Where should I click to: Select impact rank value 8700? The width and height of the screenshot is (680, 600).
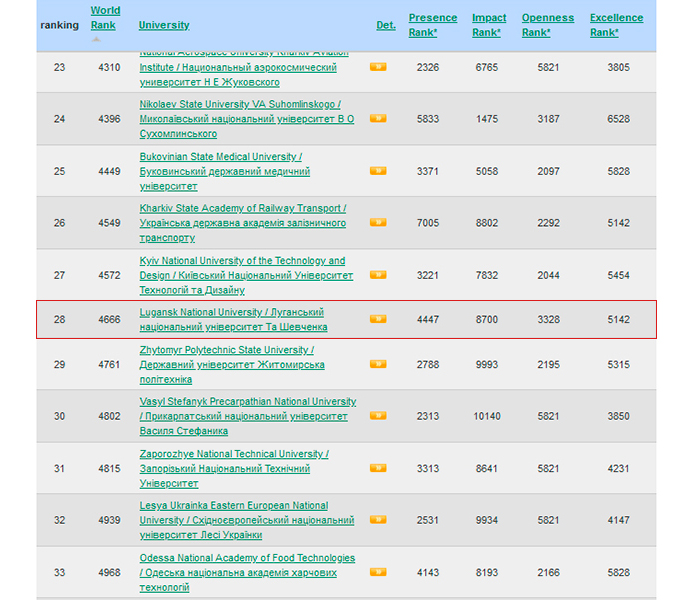pyautogui.click(x=487, y=320)
